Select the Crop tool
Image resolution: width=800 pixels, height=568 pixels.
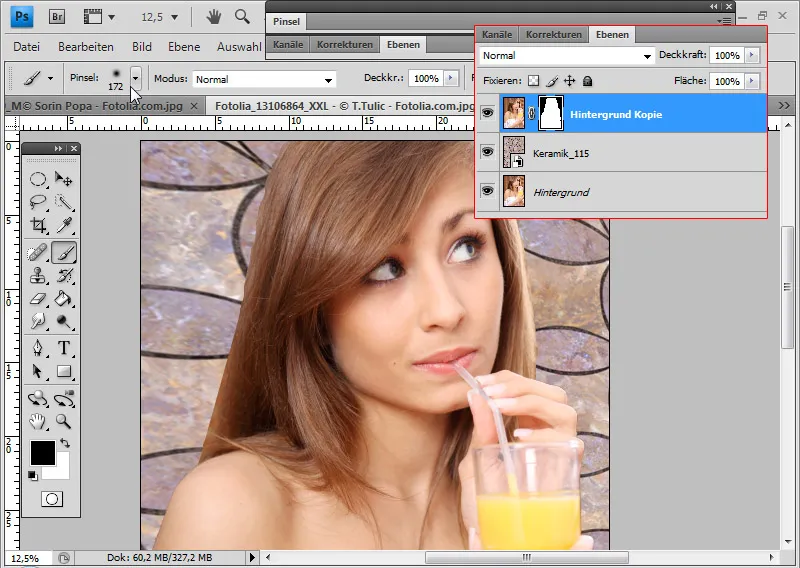coord(38,225)
